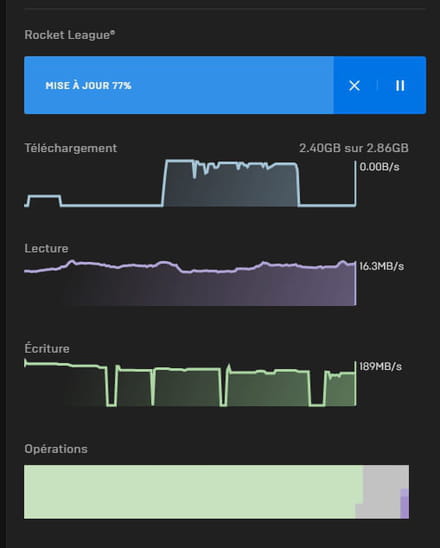
Task: Pause the Rocket League update
Action: tap(400, 85)
